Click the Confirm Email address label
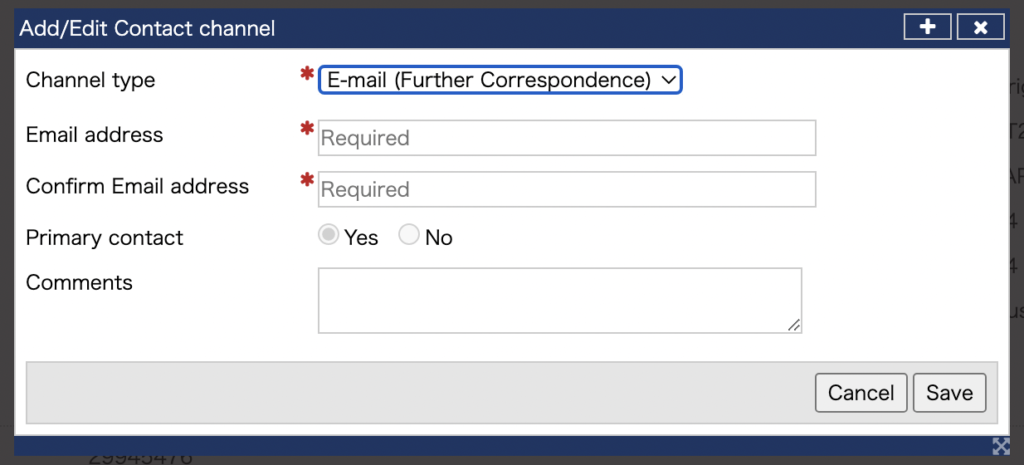The width and height of the screenshot is (1024, 465). pyautogui.click(x=138, y=186)
